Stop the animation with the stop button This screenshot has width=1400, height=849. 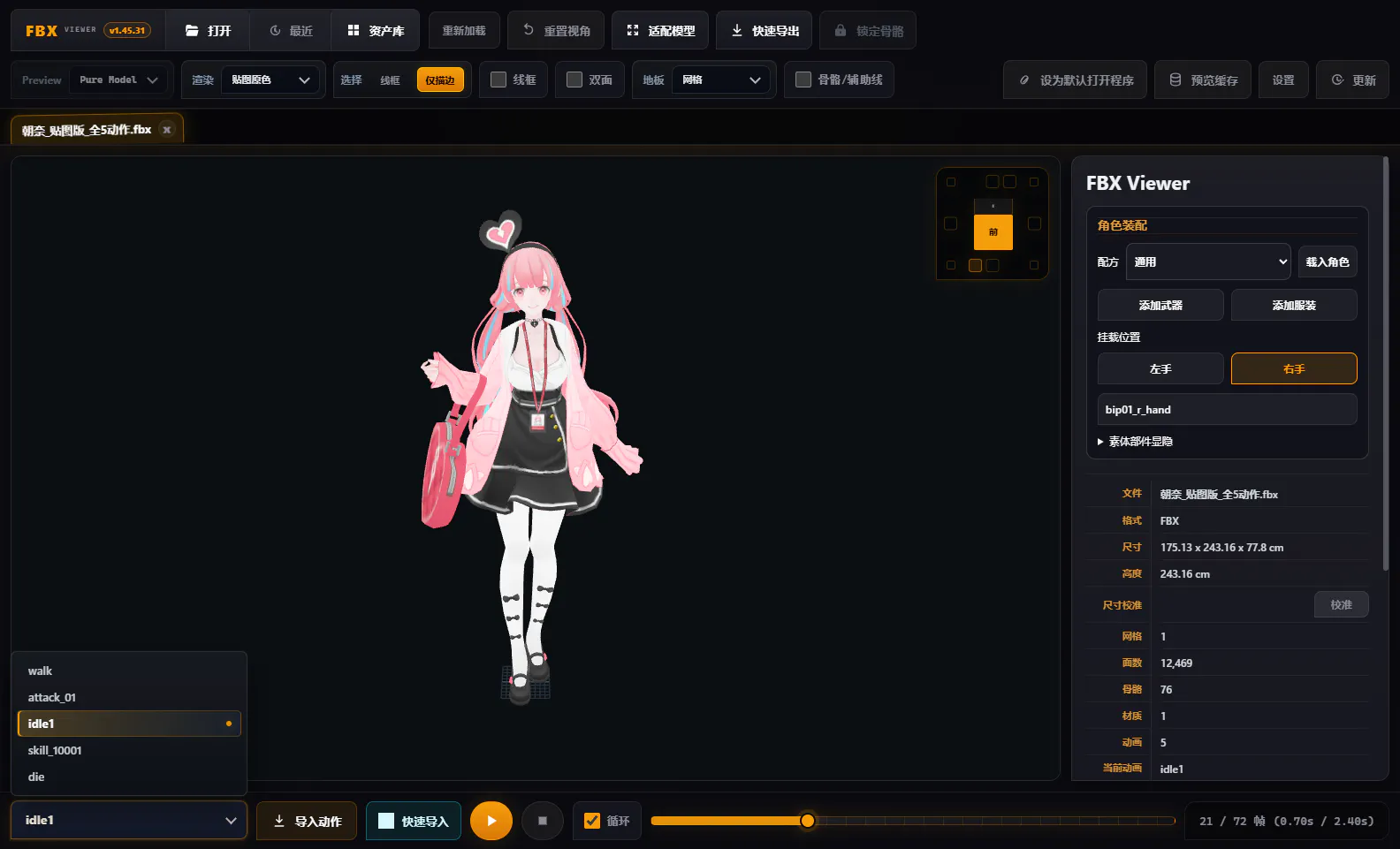coord(543,822)
